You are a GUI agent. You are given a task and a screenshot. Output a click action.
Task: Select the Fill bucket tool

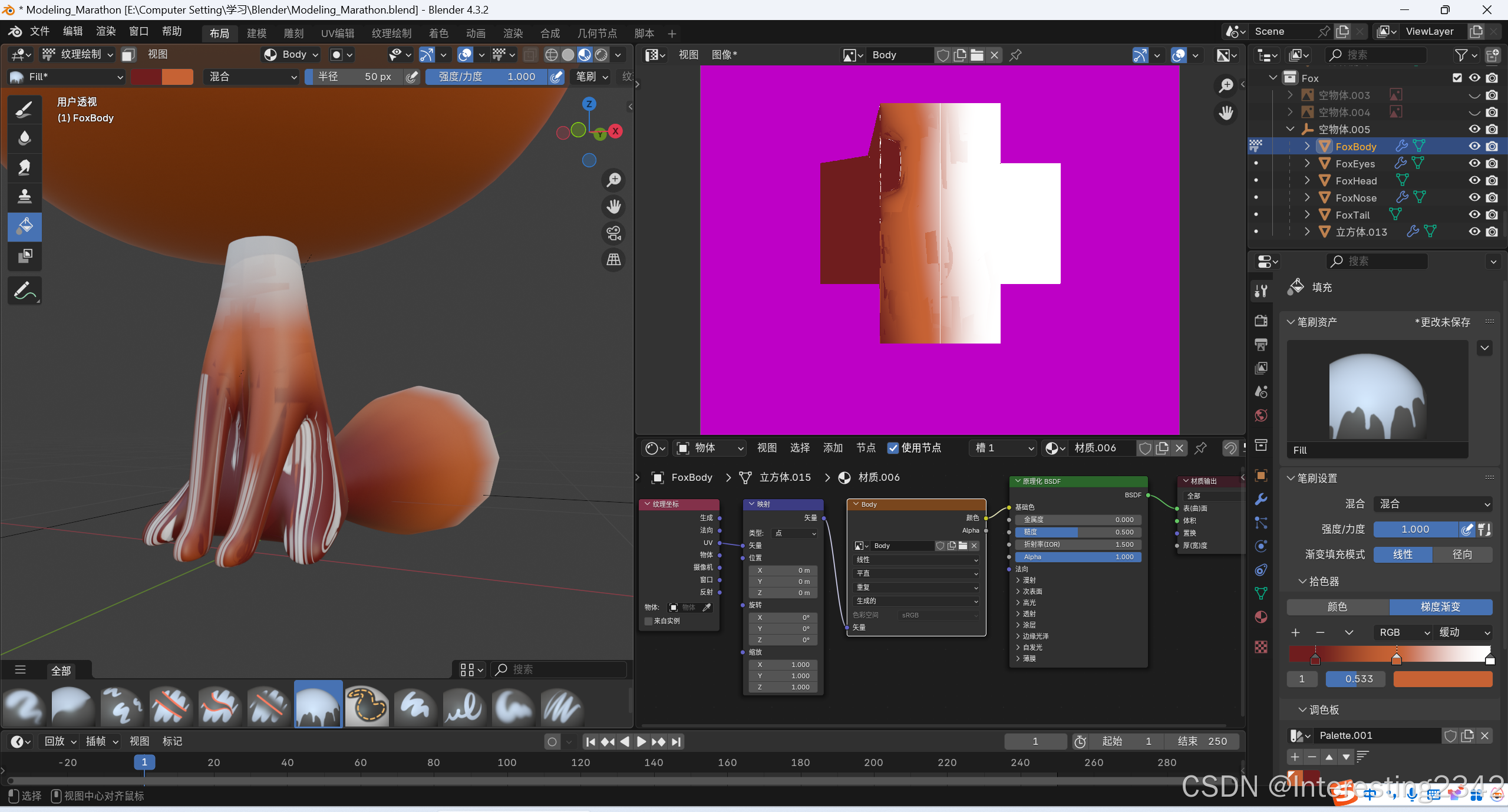coord(25,226)
